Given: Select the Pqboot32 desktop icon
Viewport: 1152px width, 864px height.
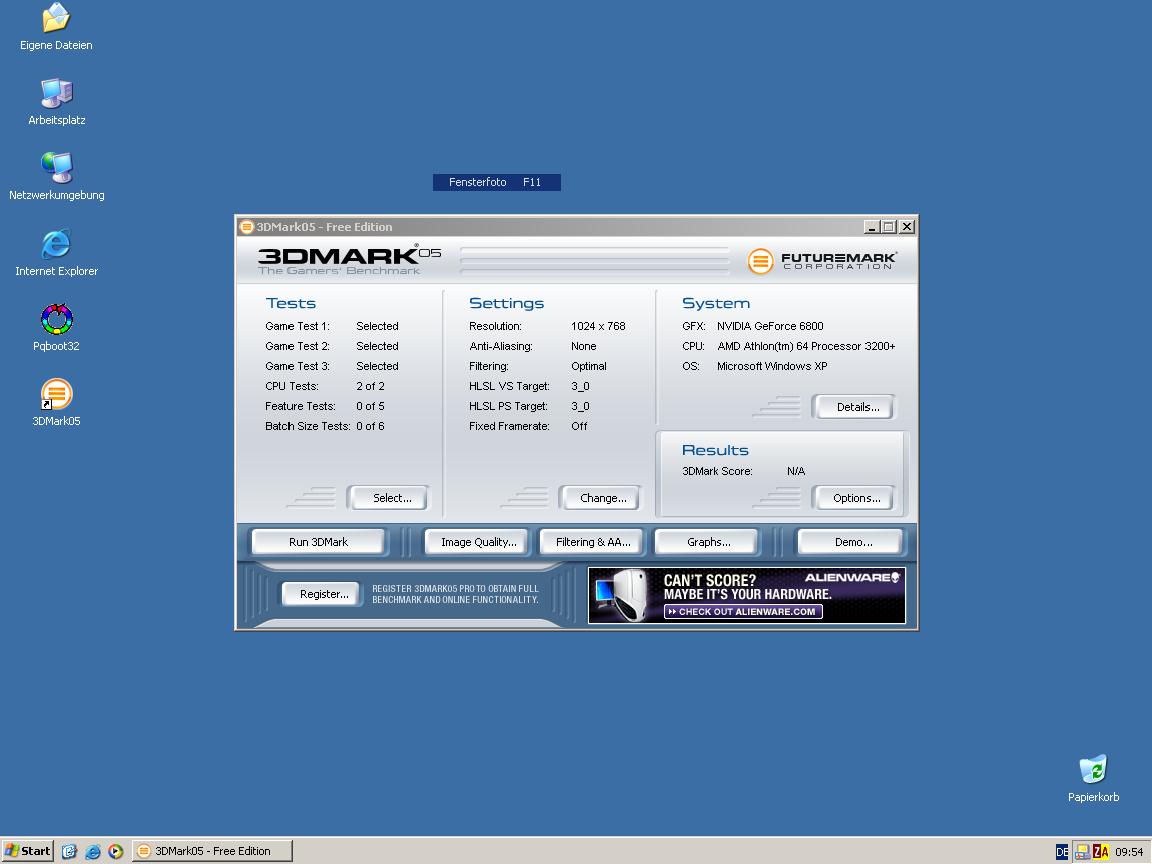Looking at the screenshot, I should tap(57, 327).
